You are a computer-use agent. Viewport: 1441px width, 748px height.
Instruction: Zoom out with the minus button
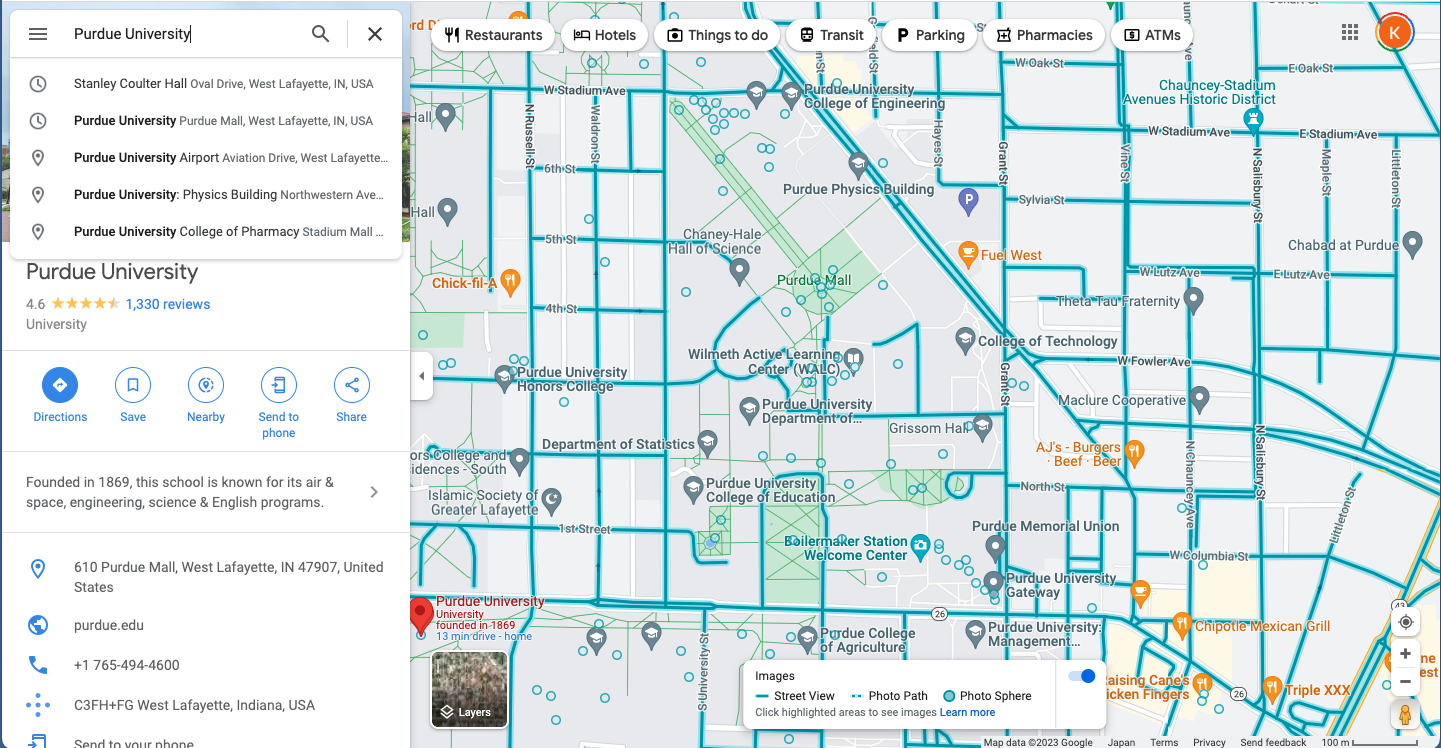coord(1405,682)
